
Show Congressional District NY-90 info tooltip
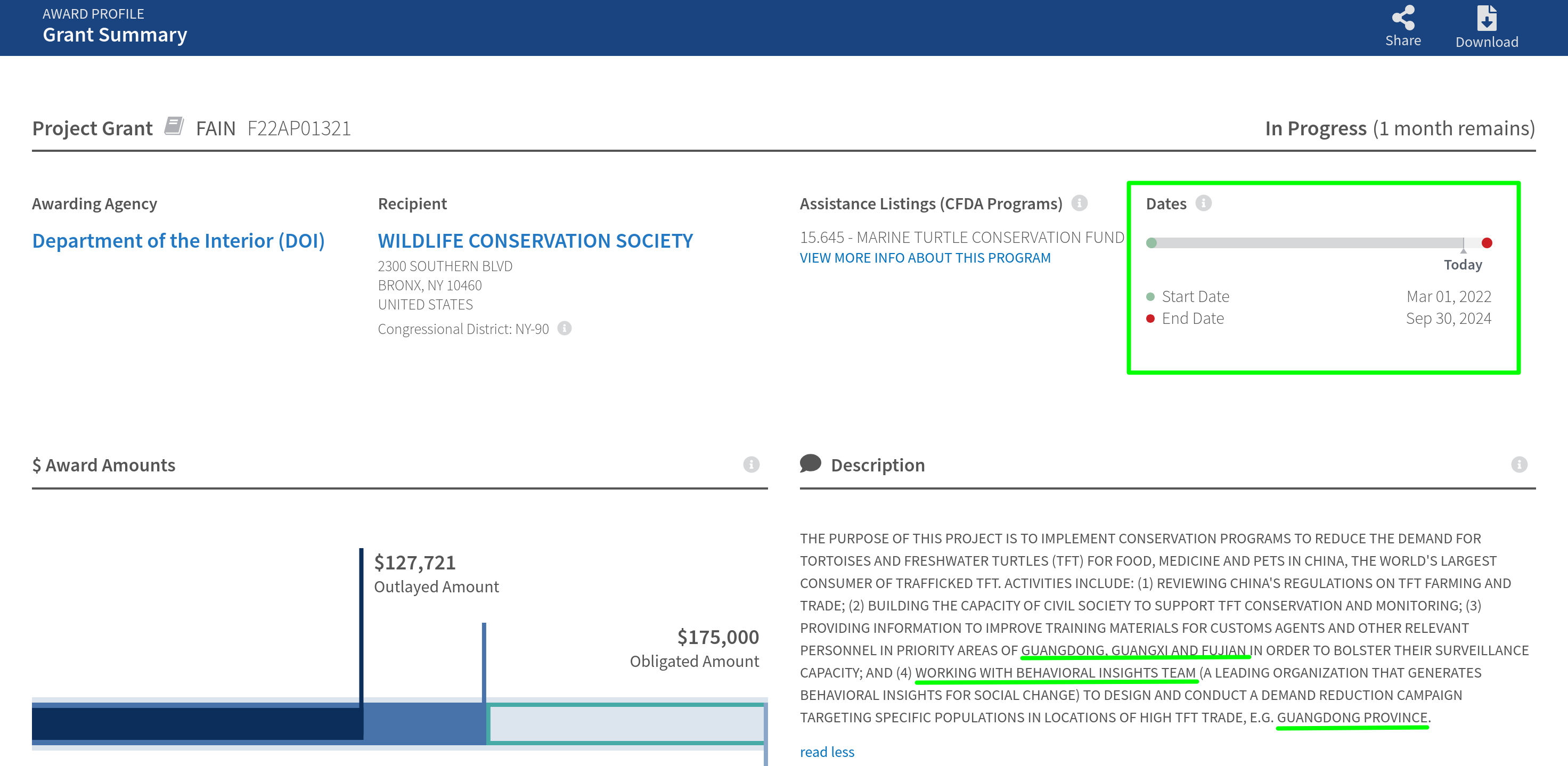click(x=564, y=328)
